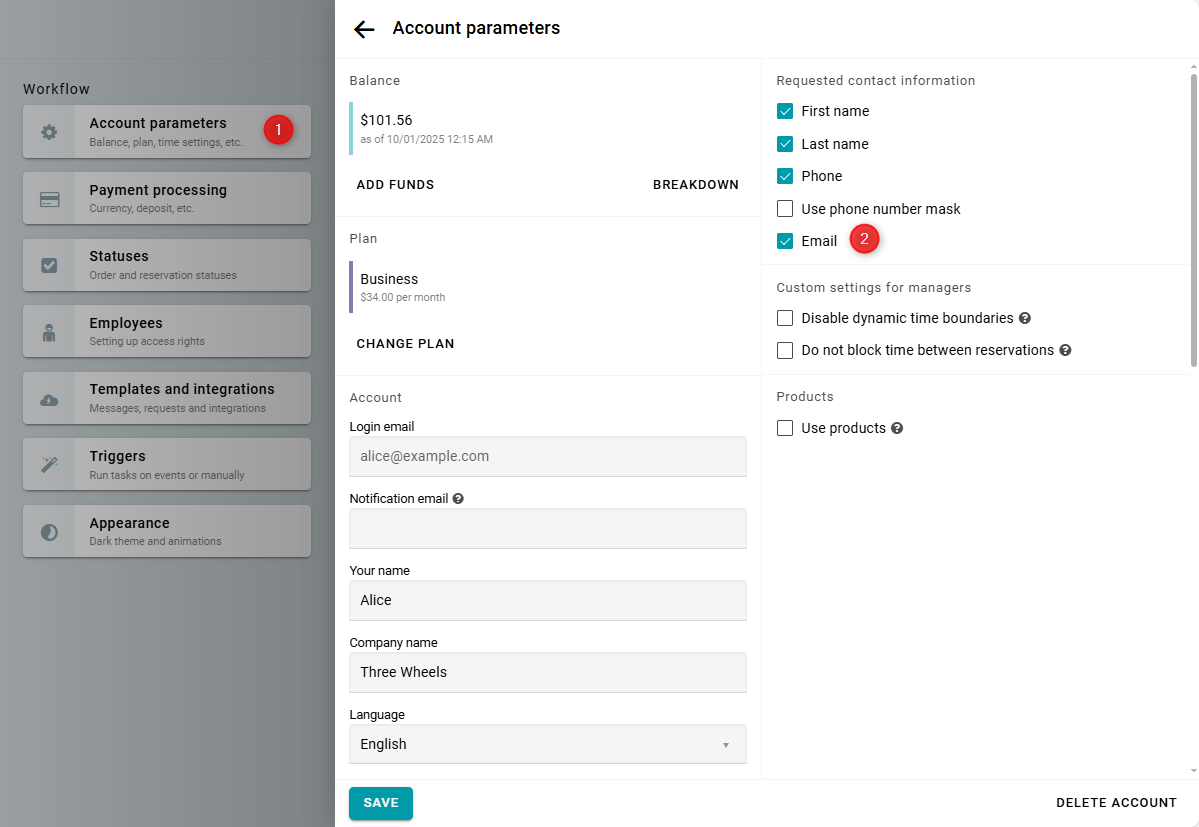Uncheck the Email contact checkbox
The width and height of the screenshot is (1199, 827).
coord(785,241)
